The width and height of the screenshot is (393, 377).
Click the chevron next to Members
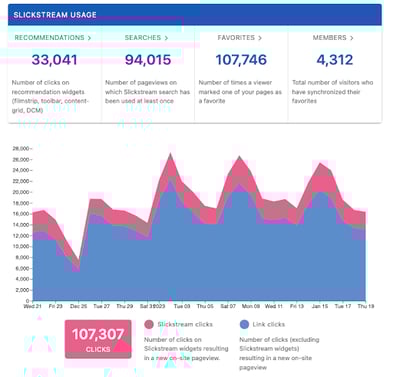point(351,38)
